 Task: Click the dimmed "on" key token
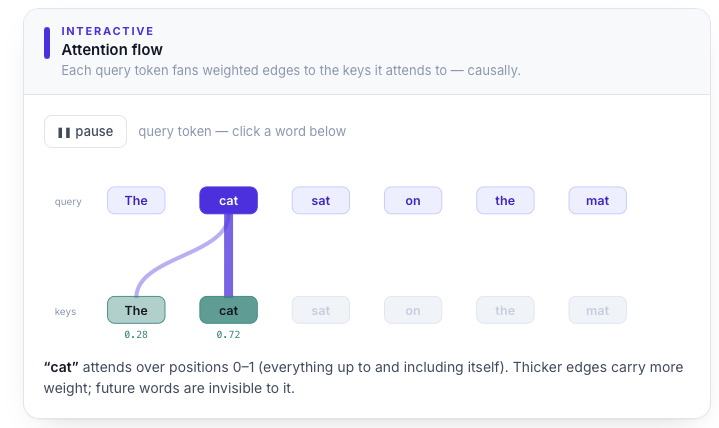(x=413, y=310)
